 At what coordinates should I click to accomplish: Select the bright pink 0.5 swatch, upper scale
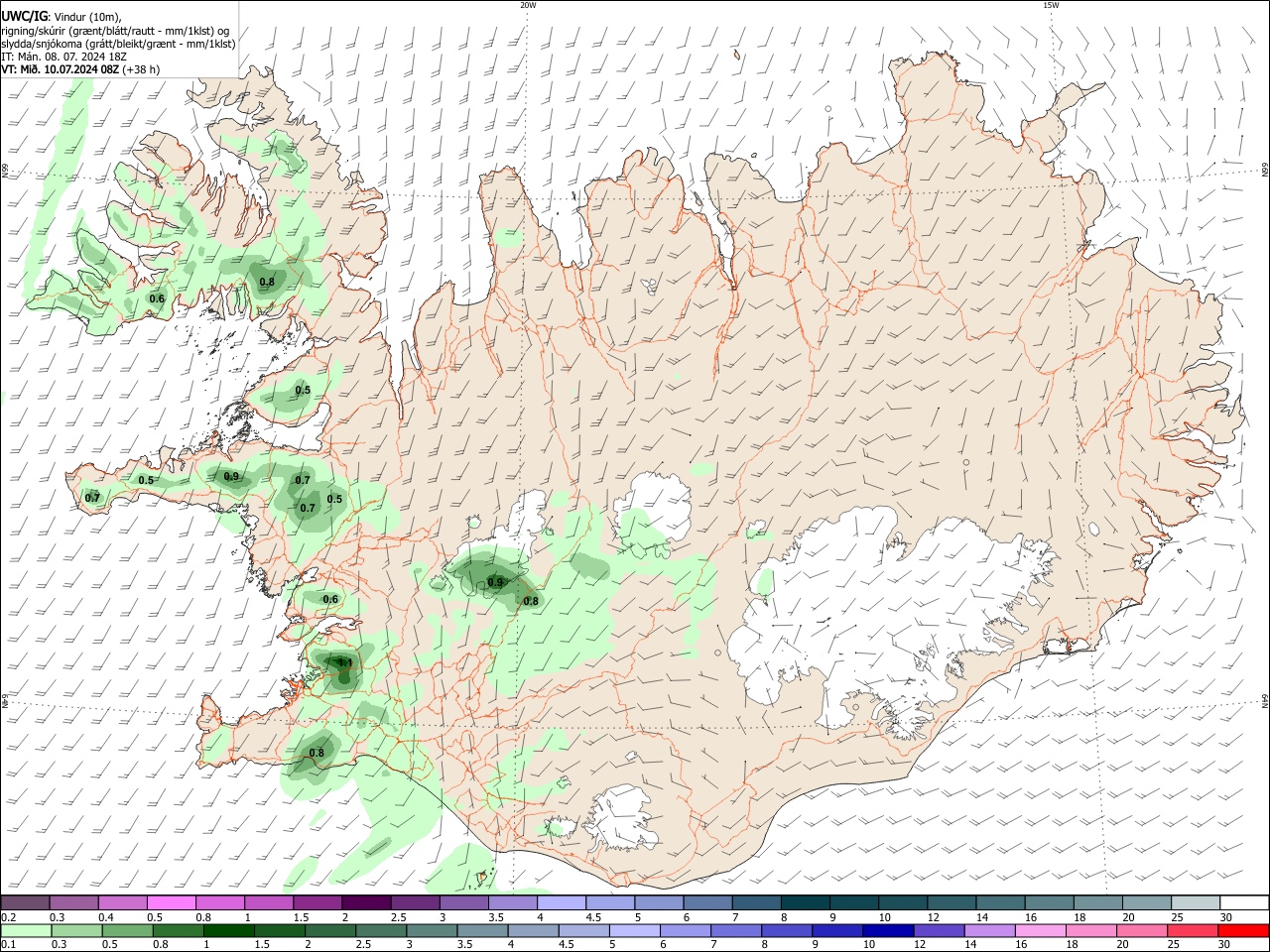(172, 903)
